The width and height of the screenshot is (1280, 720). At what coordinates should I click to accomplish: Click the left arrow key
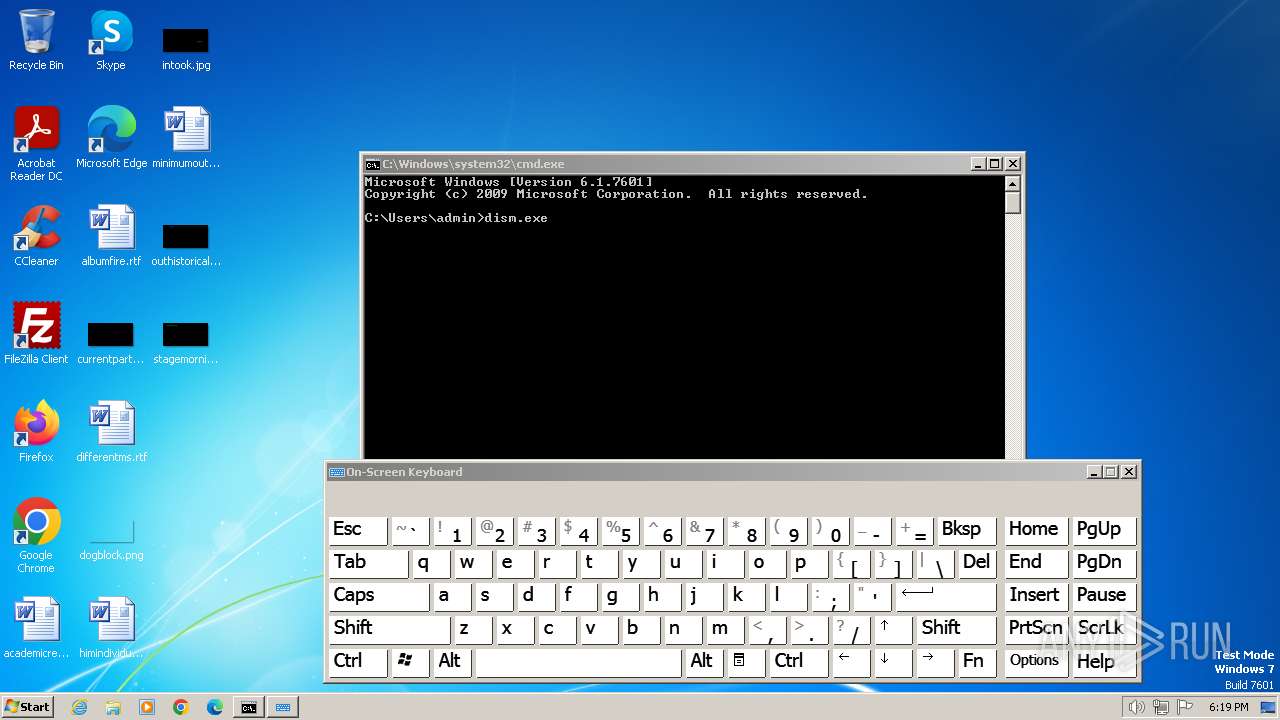(851, 661)
